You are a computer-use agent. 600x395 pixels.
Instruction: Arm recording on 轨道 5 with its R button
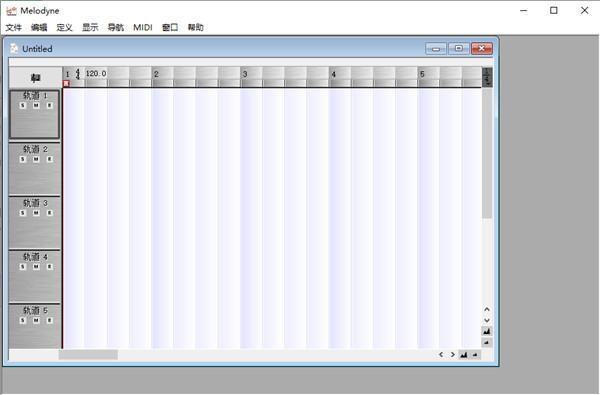tap(49, 320)
